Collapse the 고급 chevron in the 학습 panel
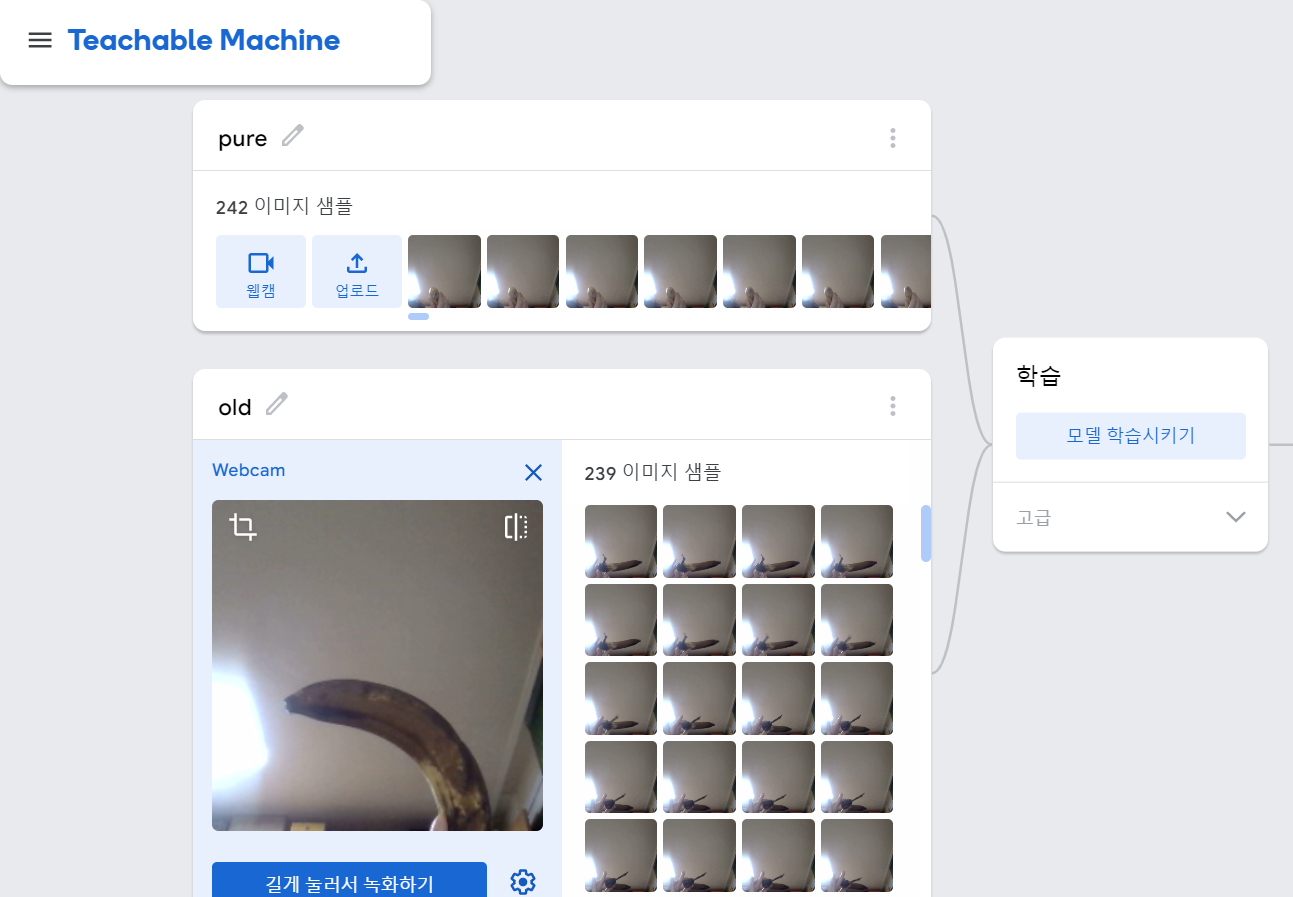Viewport: 1293px width, 897px height. point(1236,516)
